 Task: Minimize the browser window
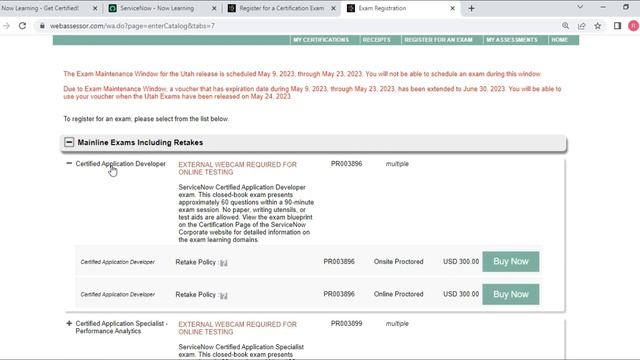603,7
